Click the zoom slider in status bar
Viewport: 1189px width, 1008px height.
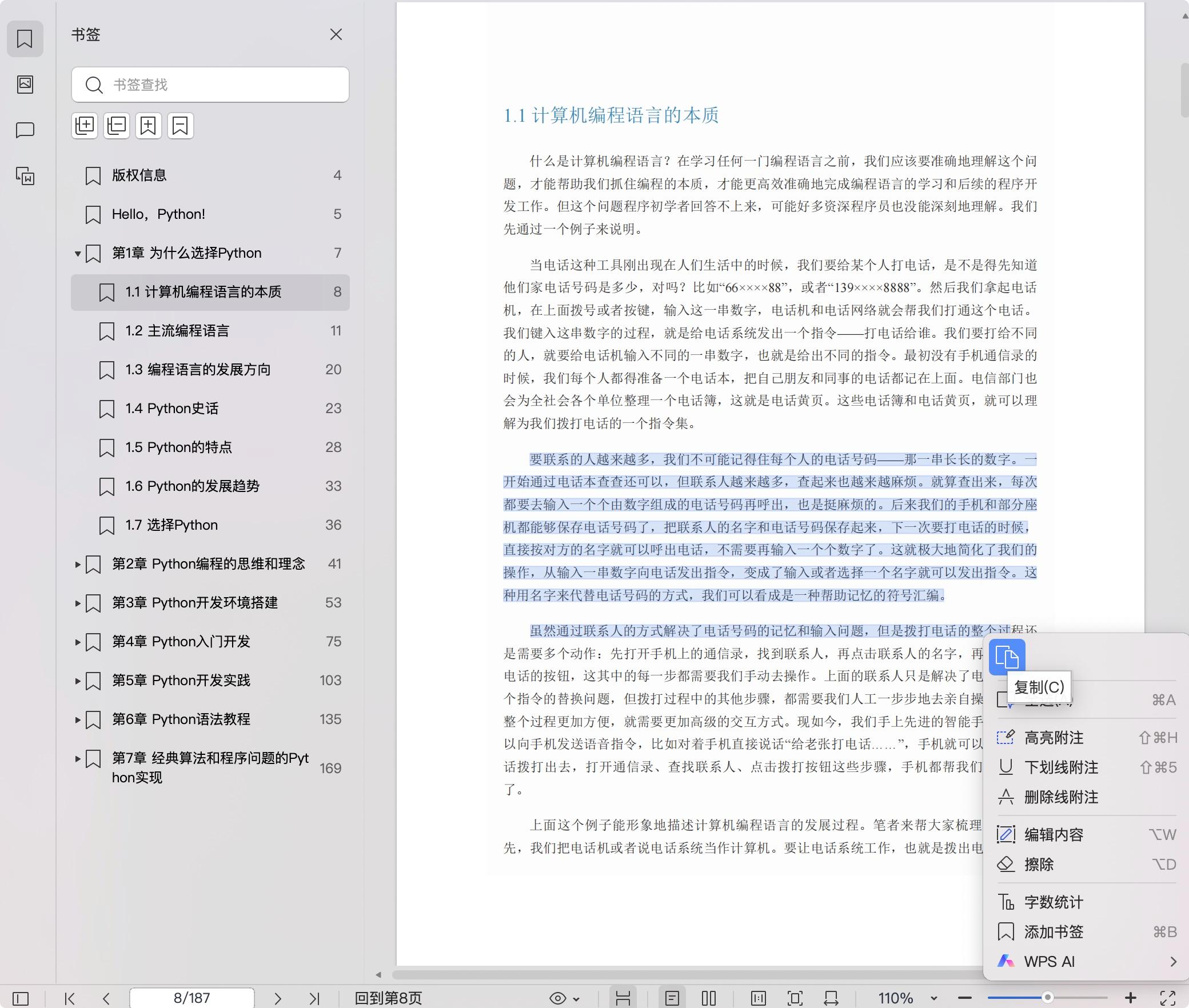coord(1047,998)
